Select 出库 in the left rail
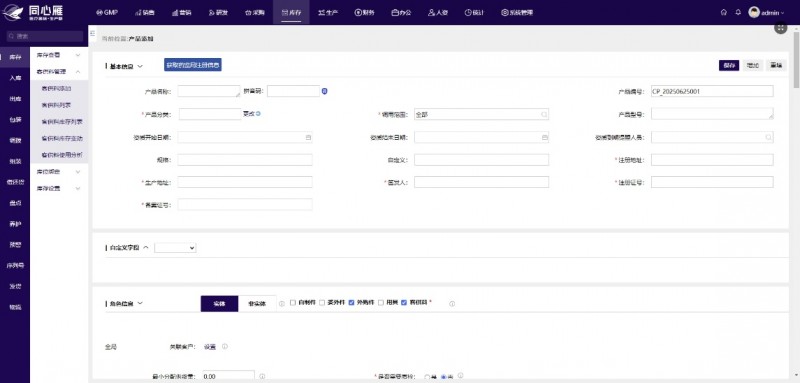 15,99
